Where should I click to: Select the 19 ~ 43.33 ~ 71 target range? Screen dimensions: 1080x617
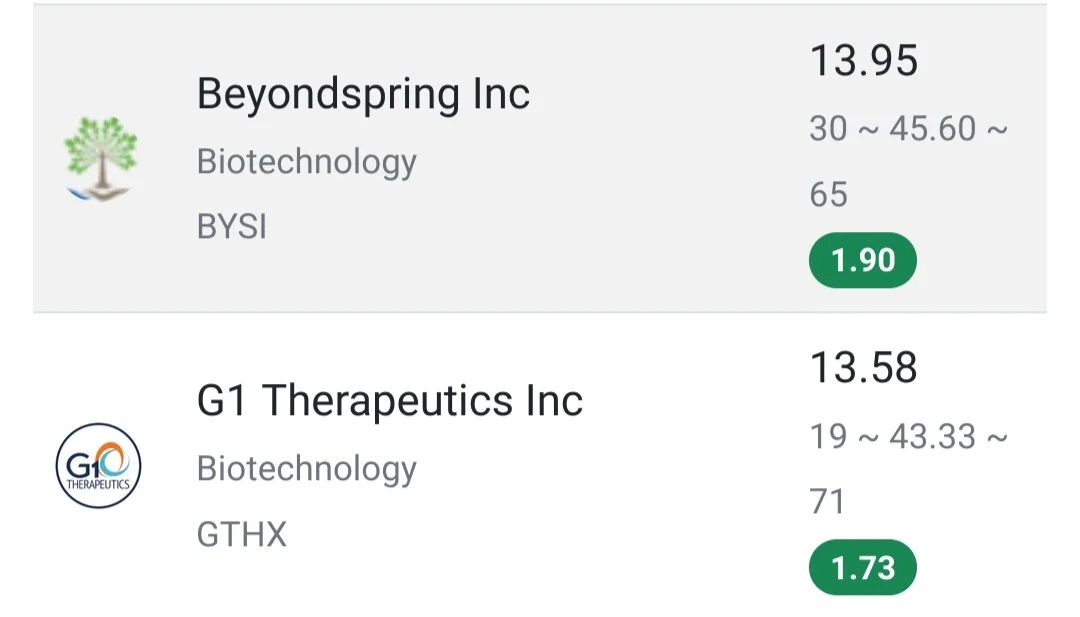click(908, 468)
